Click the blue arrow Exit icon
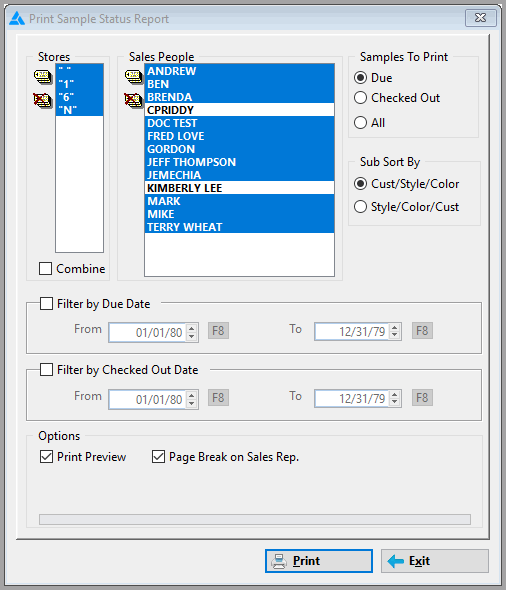Screen dimensions: 506x590 tap(395, 561)
